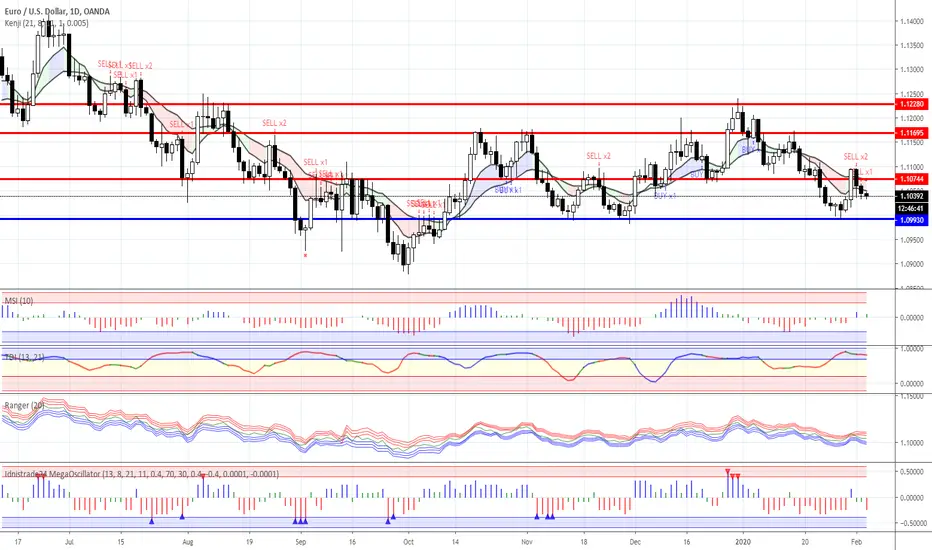Click the Sep date on time axis

pyautogui.click(x=301, y=542)
